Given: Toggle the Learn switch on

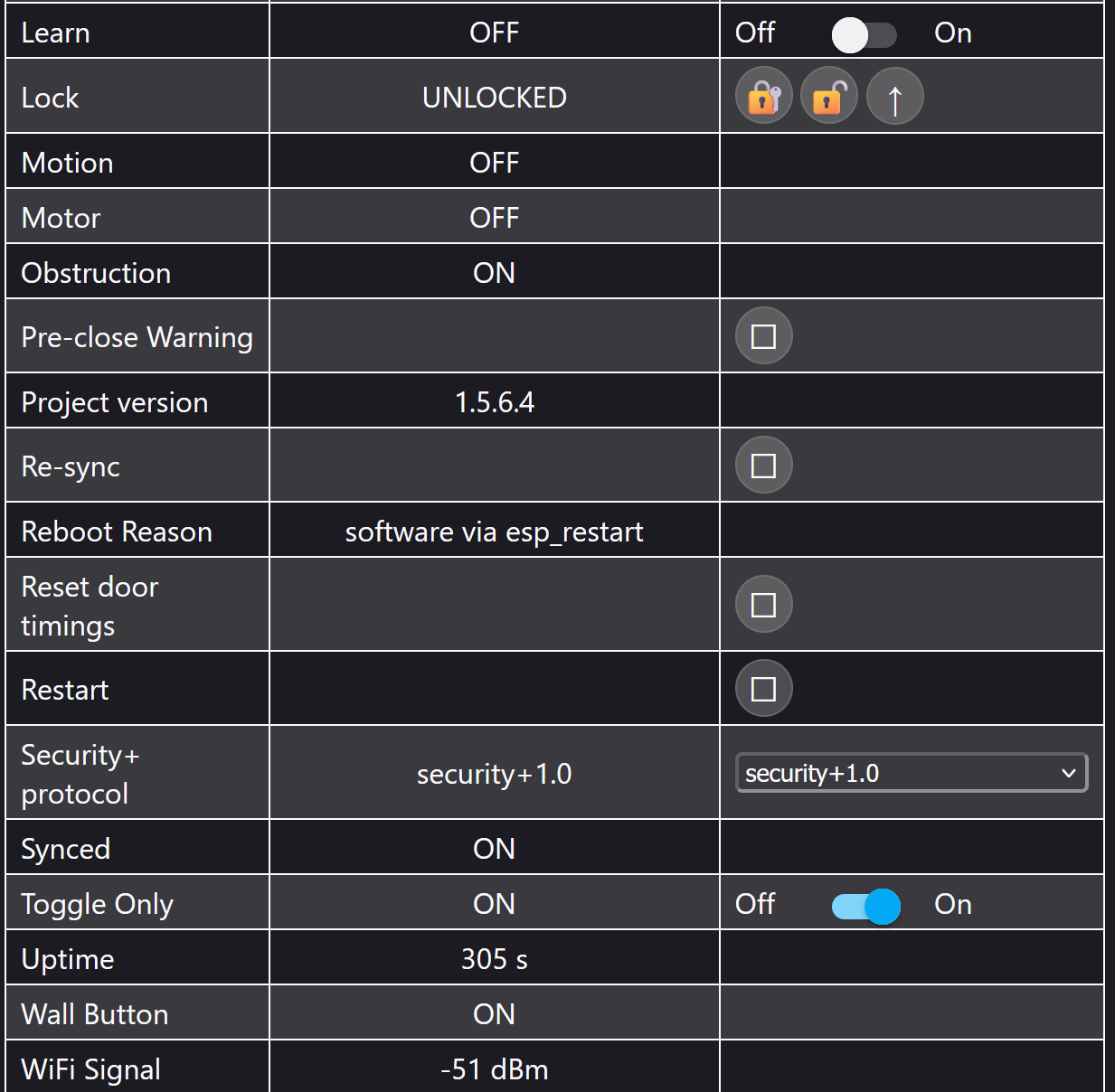Looking at the screenshot, I should tap(864, 34).
